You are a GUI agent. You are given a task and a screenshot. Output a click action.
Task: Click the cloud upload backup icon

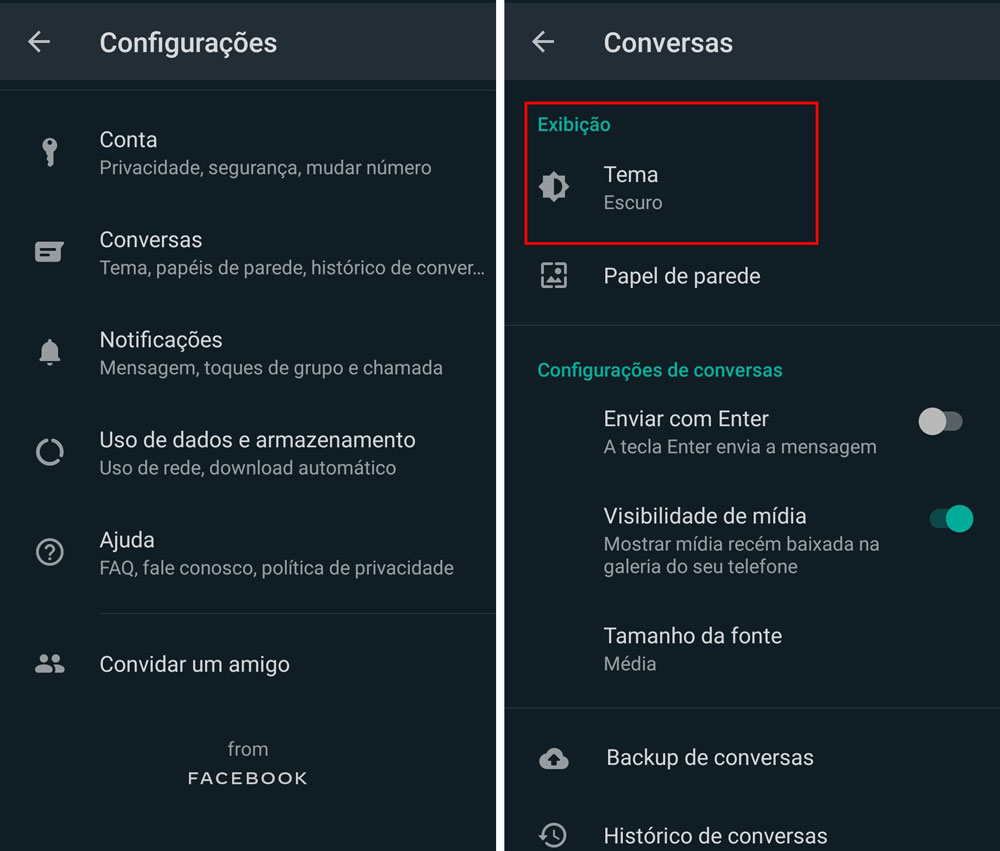tap(554, 758)
